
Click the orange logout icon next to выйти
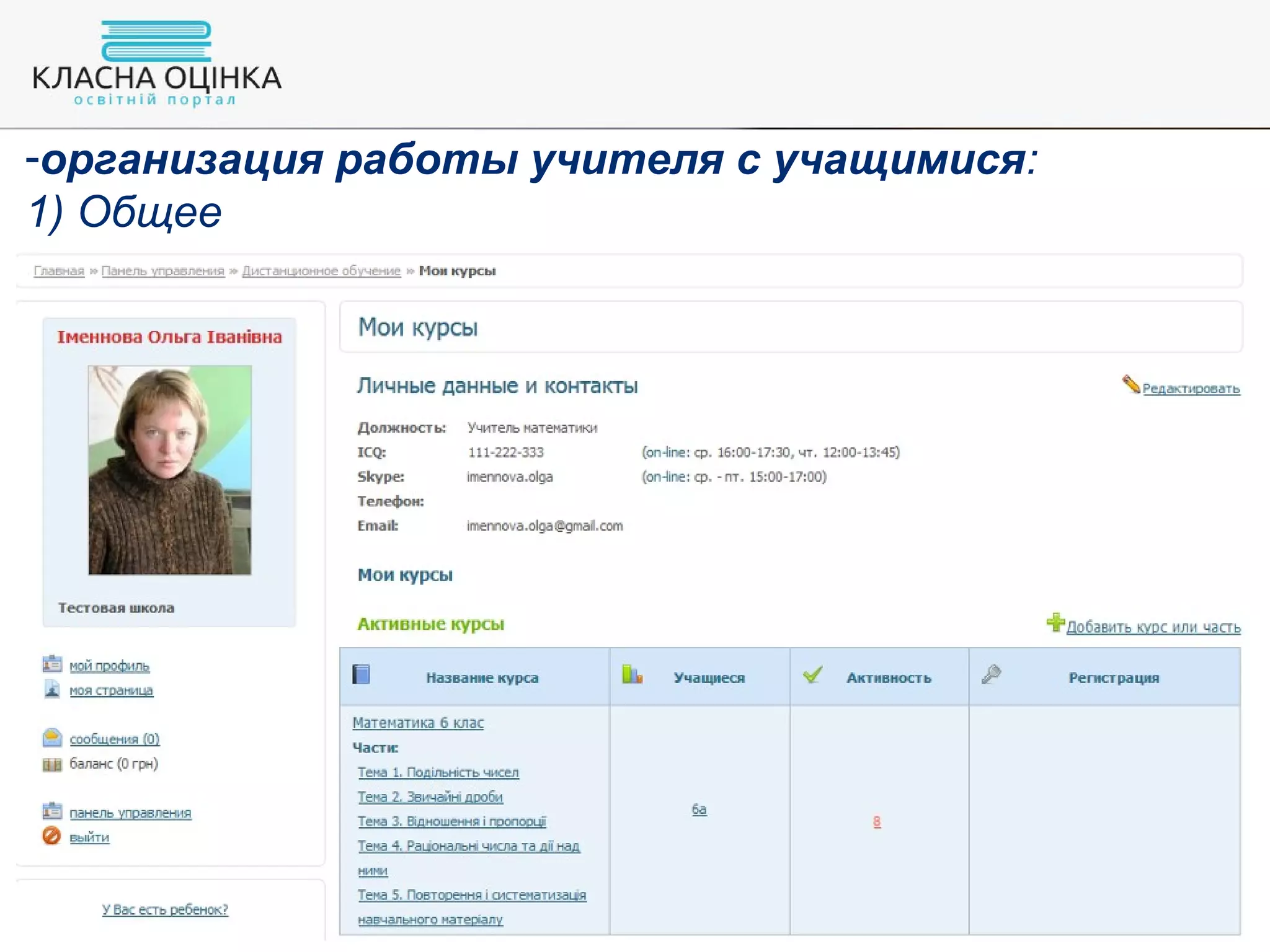(52, 836)
